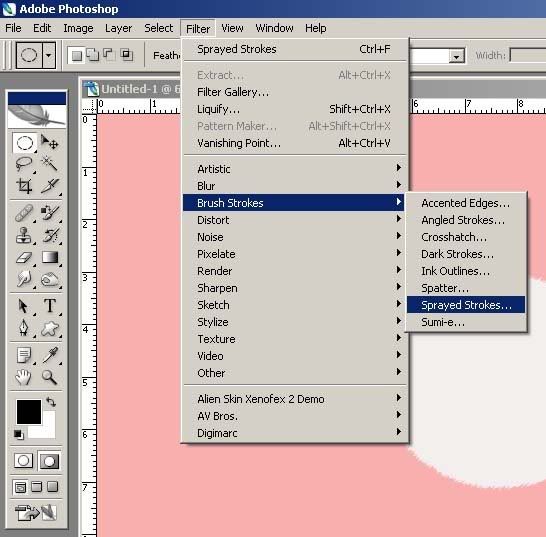
Task: Open the Image menu
Action: (x=78, y=28)
